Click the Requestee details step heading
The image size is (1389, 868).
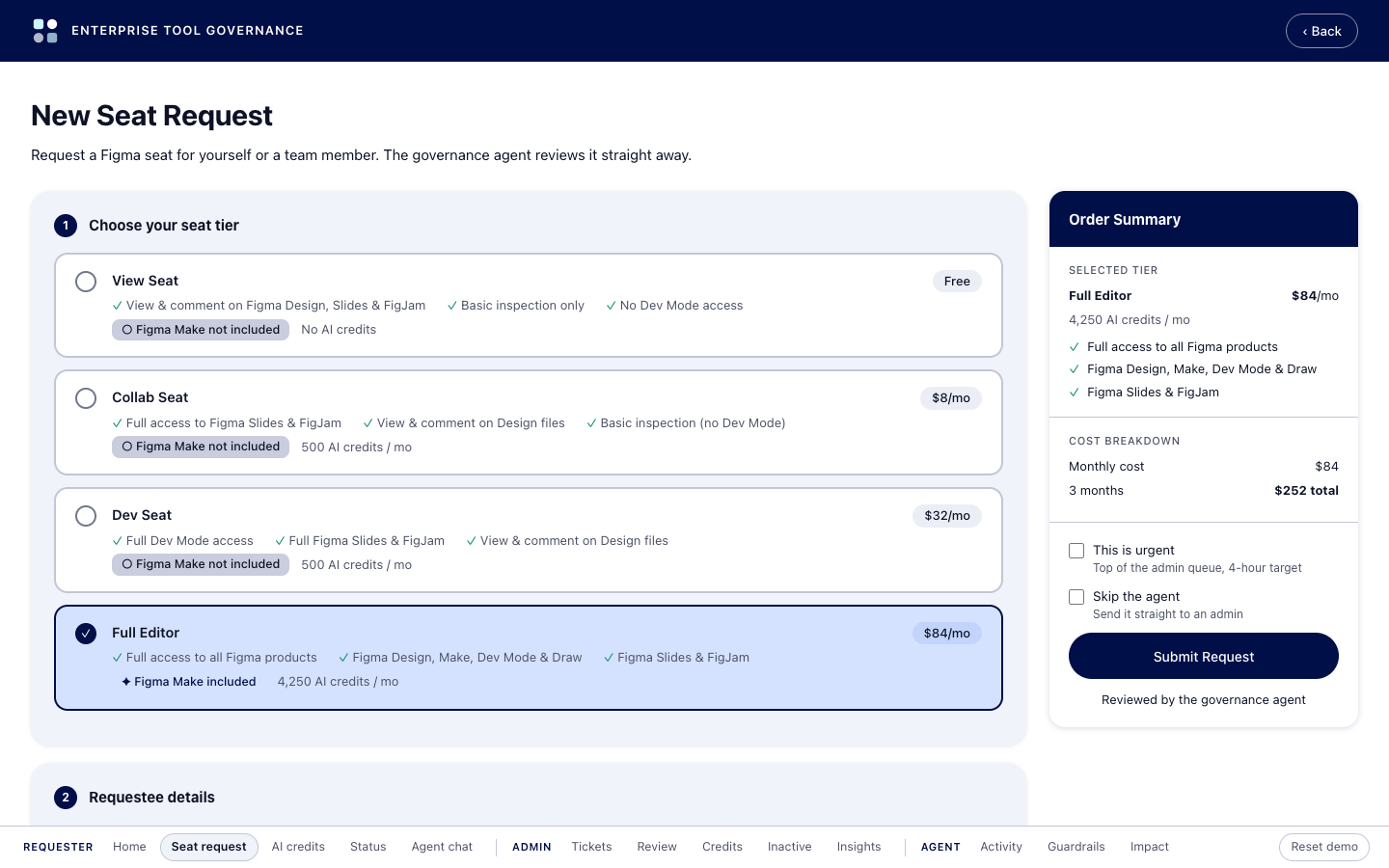[151, 798]
